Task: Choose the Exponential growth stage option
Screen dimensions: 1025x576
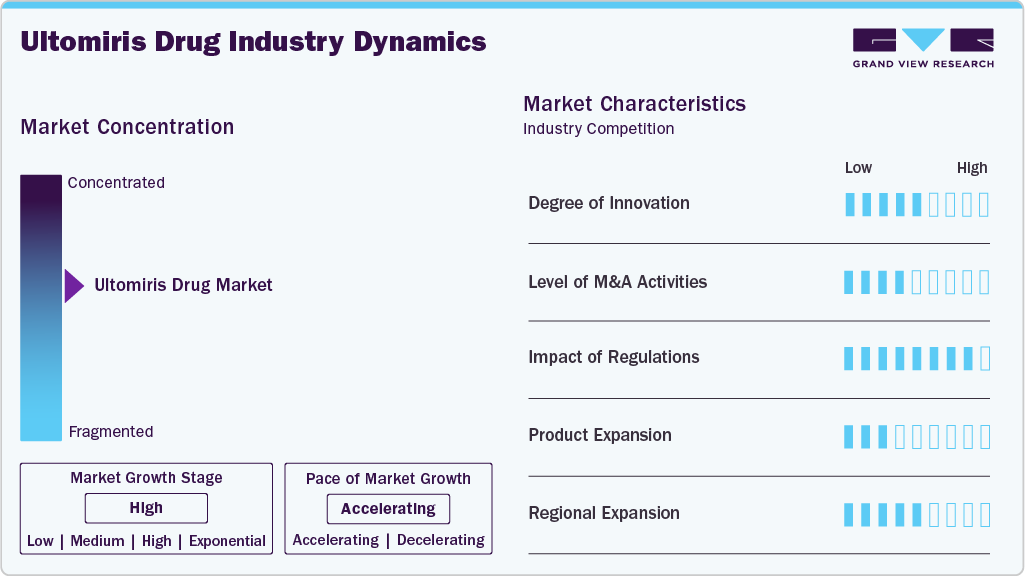Action: click(x=227, y=541)
